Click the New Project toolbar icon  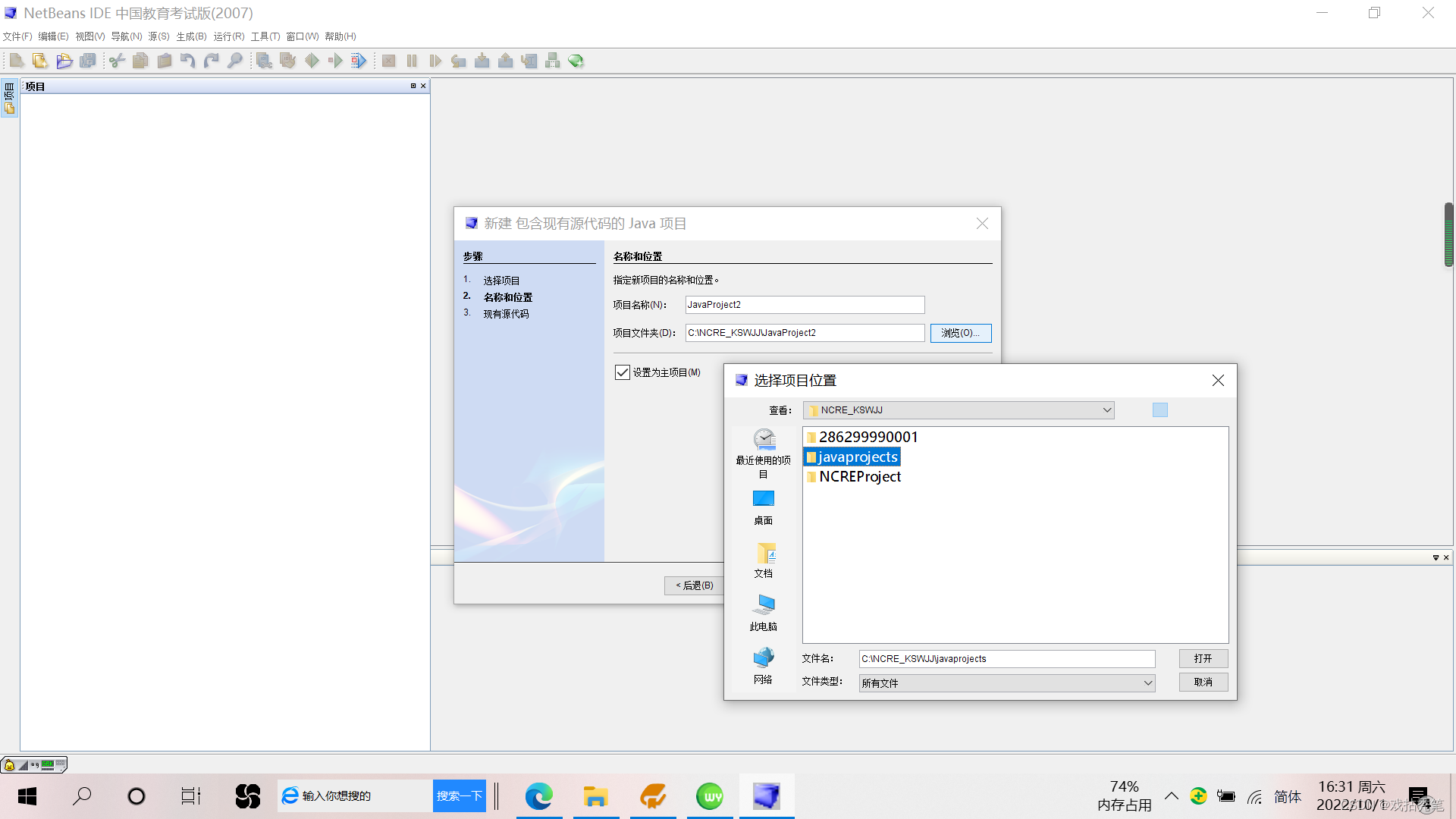point(40,61)
